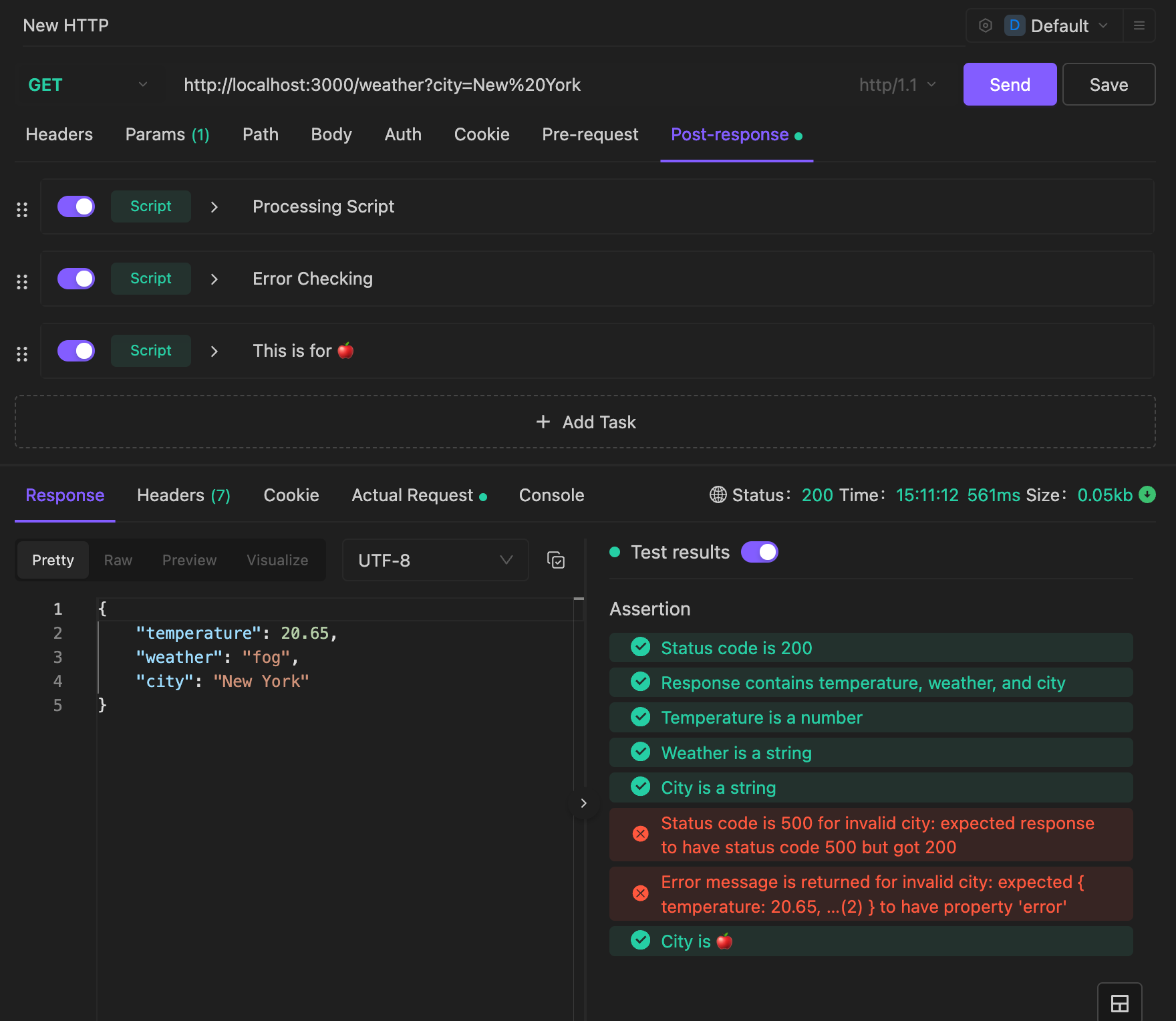Click the check icon beside Response contains temperature
The height and width of the screenshot is (1021, 1176).
(x=641, y=682)
